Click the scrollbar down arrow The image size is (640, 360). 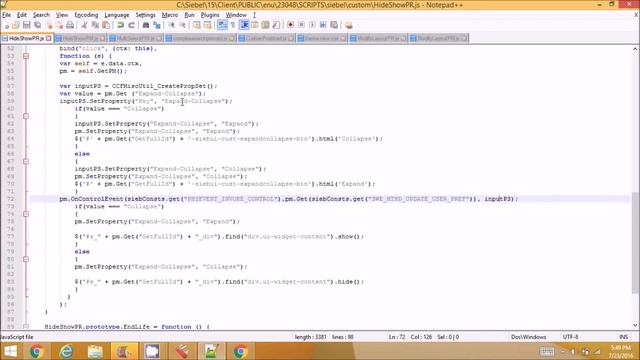pyautogui.click(x=635, y=325)
